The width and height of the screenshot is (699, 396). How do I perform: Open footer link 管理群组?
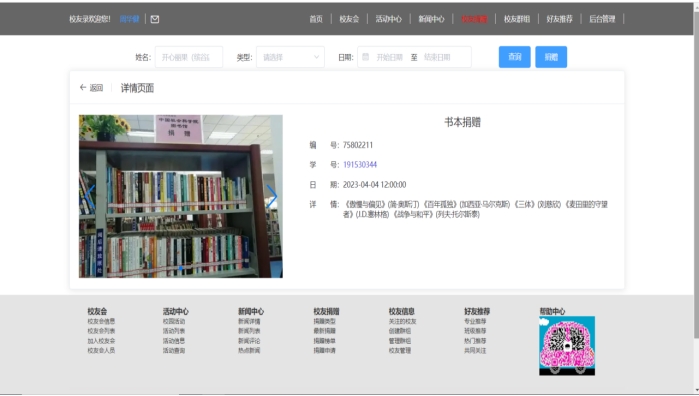pos(400,341)
